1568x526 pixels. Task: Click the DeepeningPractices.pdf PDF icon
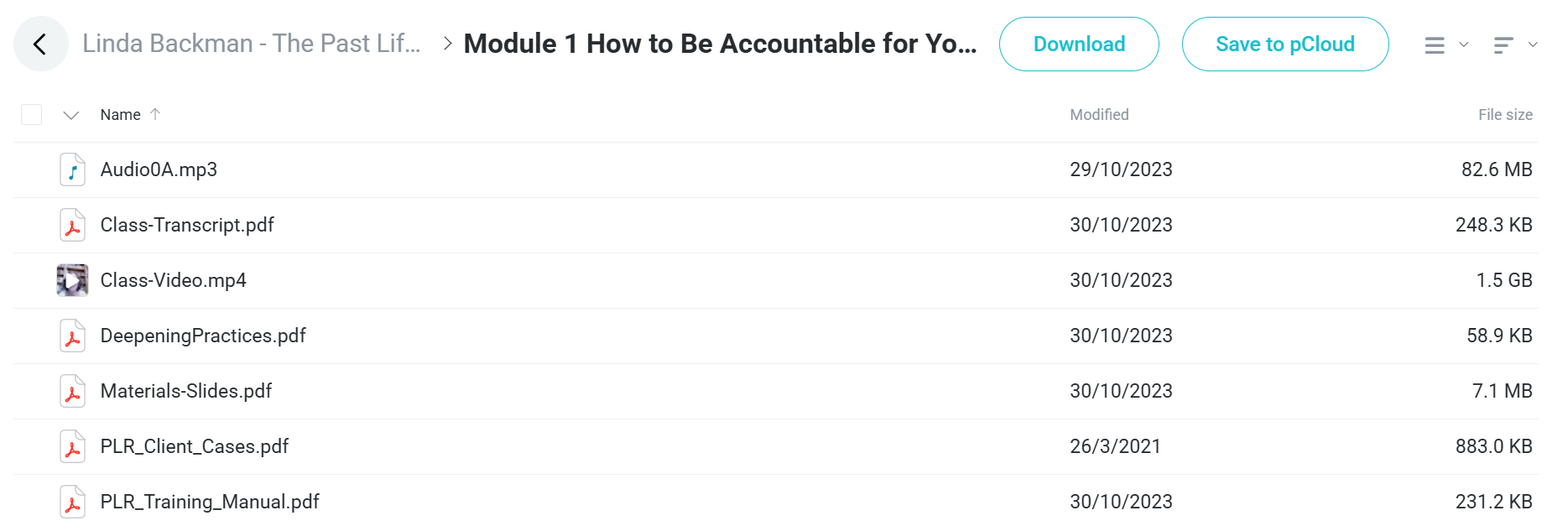(x=73, y=336)
